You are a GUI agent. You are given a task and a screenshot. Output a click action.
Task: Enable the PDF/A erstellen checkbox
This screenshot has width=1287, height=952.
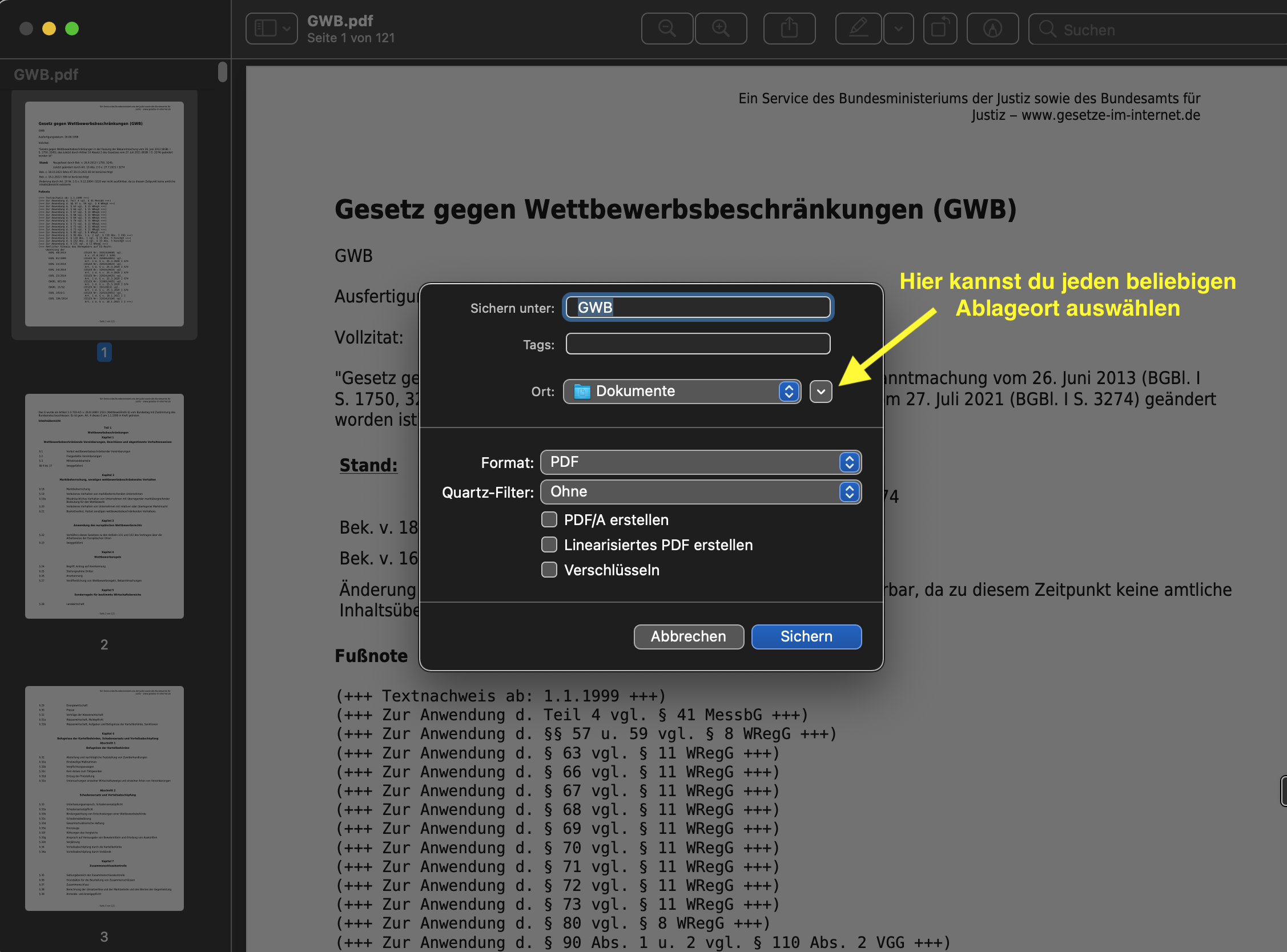(549, 520)
